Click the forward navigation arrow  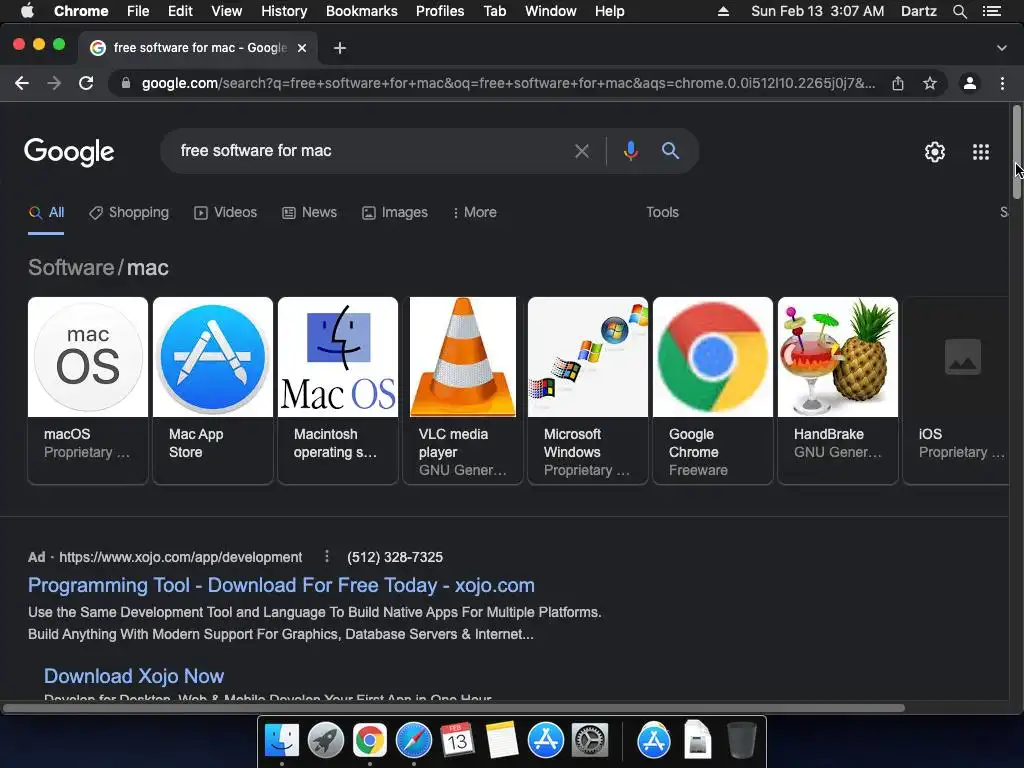(x=54, y=83)
